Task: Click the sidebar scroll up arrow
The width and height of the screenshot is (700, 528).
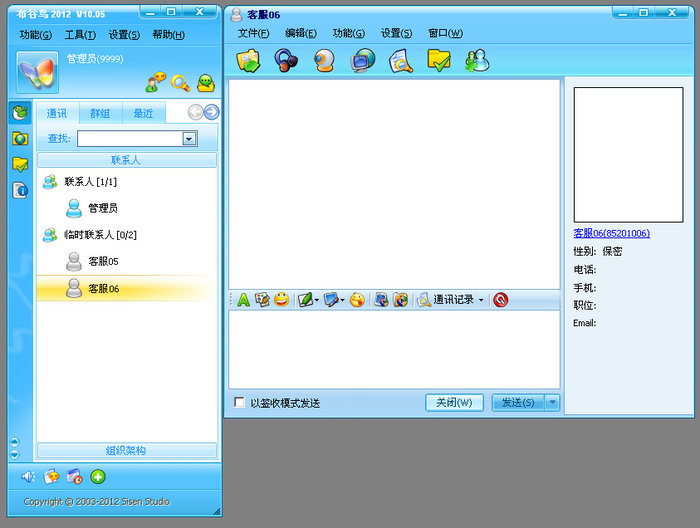Action: click(x=15, y=442)
